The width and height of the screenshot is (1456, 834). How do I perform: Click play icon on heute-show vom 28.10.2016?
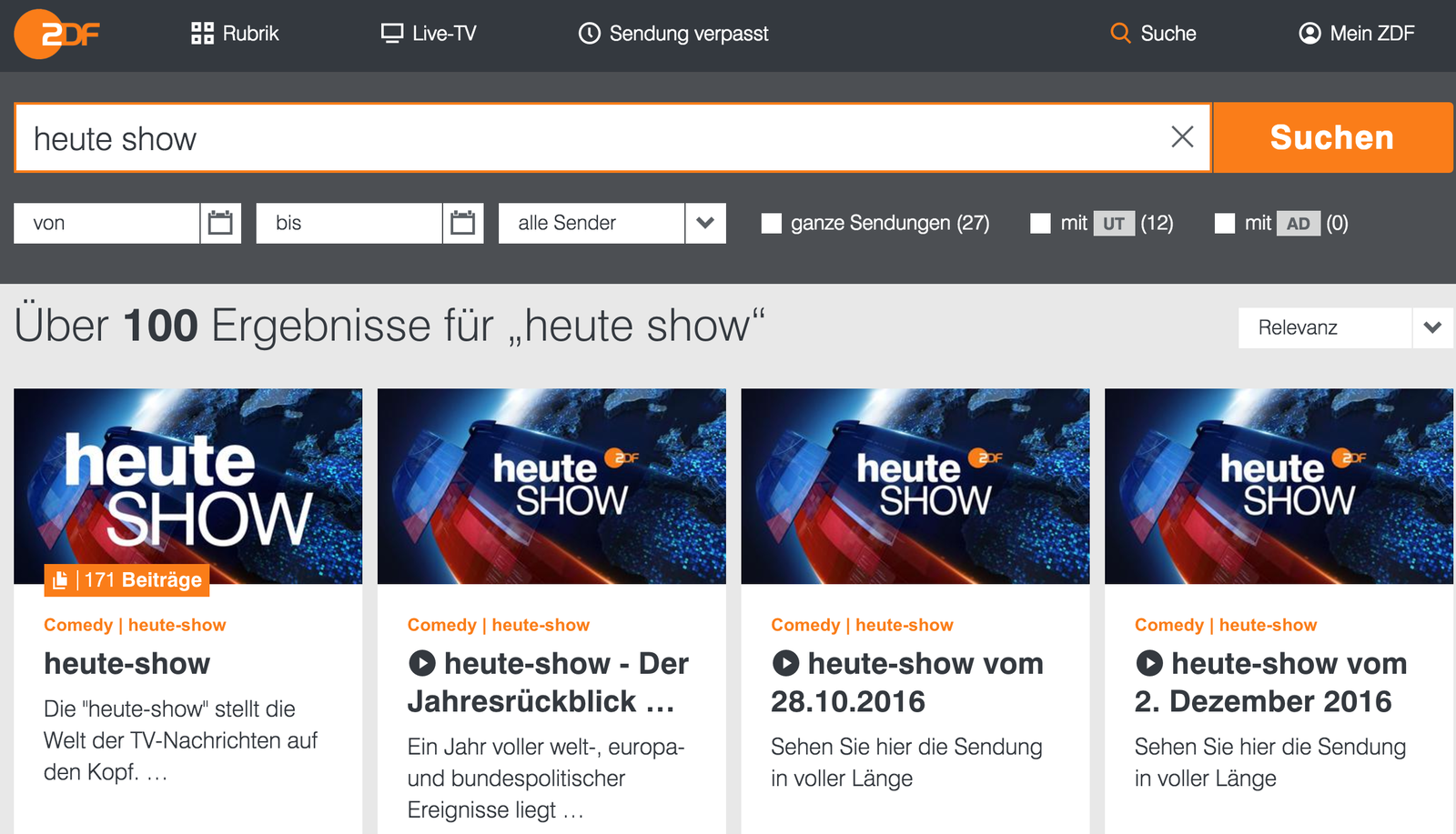tap(785, 663)
